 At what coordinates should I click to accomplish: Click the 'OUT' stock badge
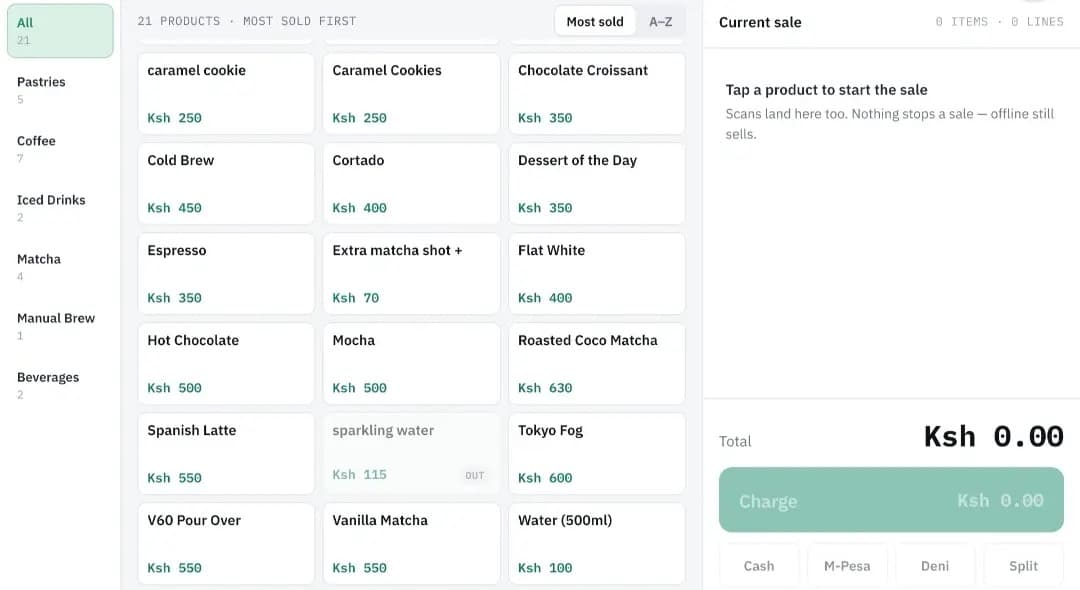(x=475, y=475)
